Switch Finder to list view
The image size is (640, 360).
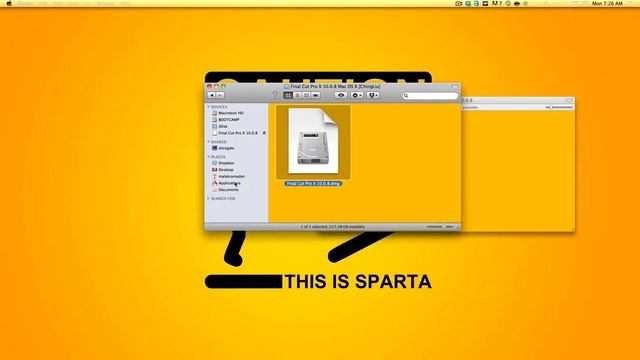coord(297,95)
